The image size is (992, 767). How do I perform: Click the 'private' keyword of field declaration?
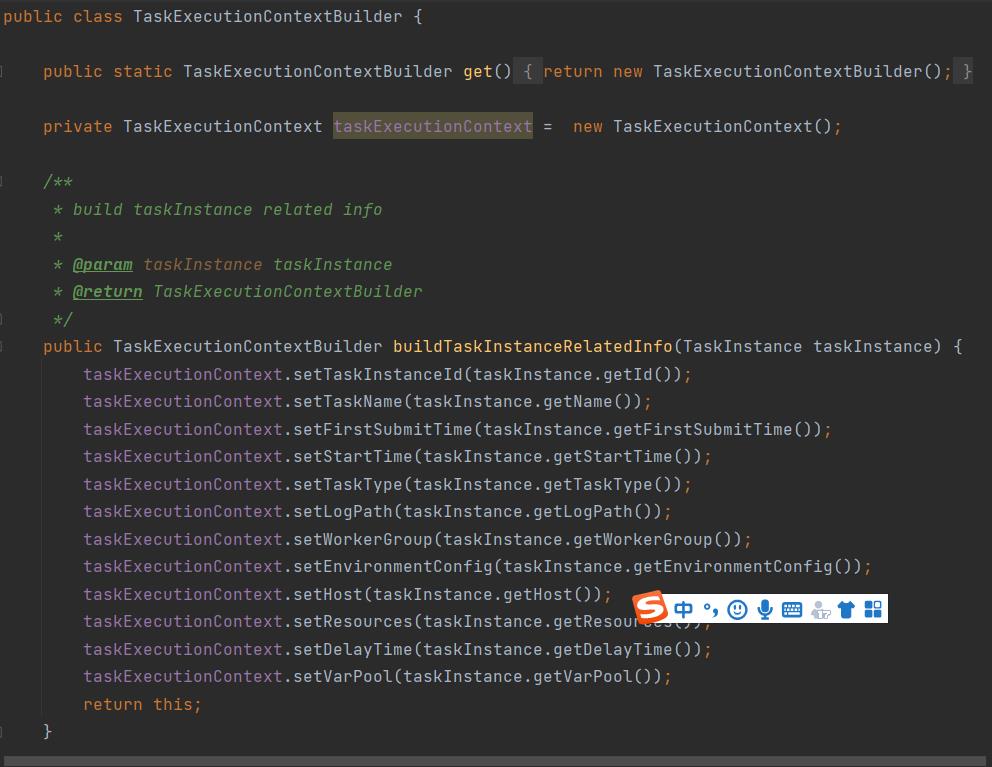78,127
